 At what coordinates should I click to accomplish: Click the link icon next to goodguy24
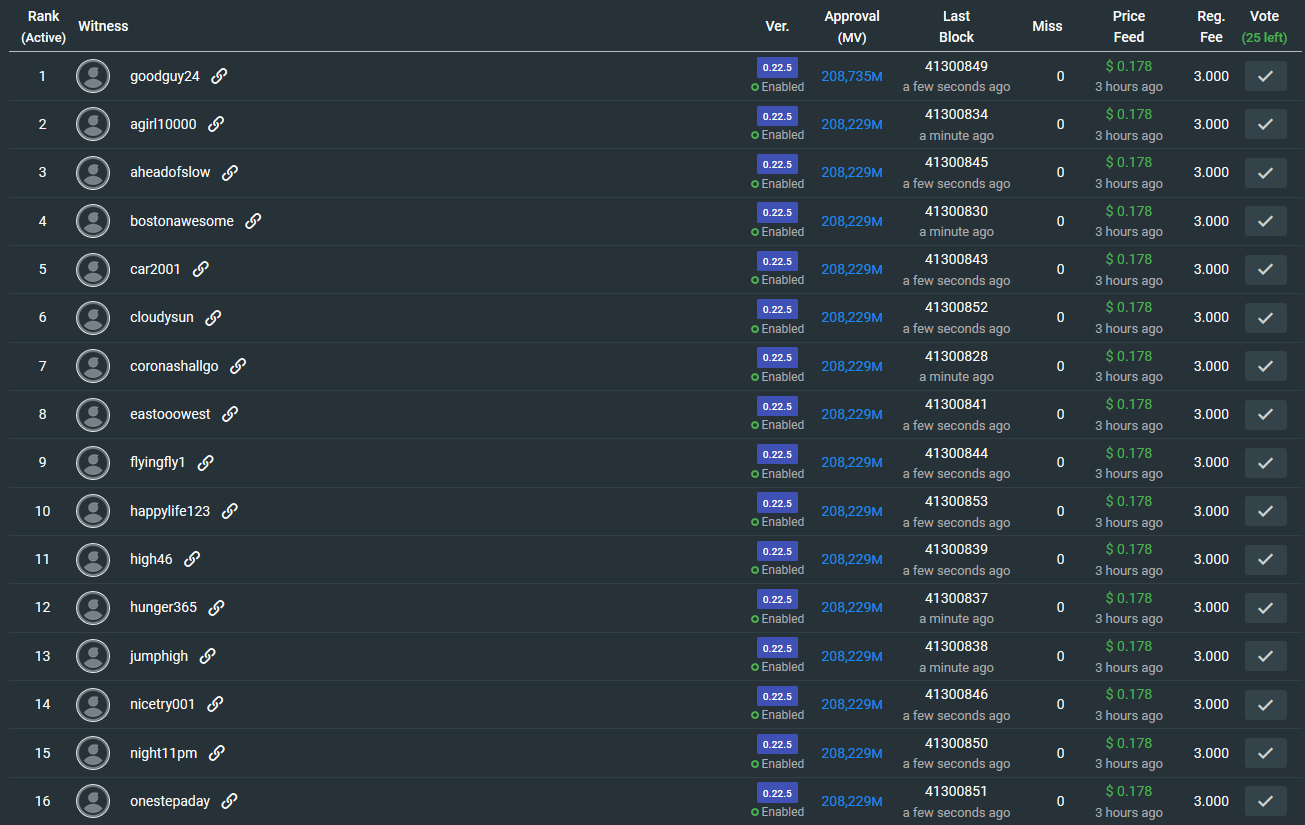(x=219, y=76)
